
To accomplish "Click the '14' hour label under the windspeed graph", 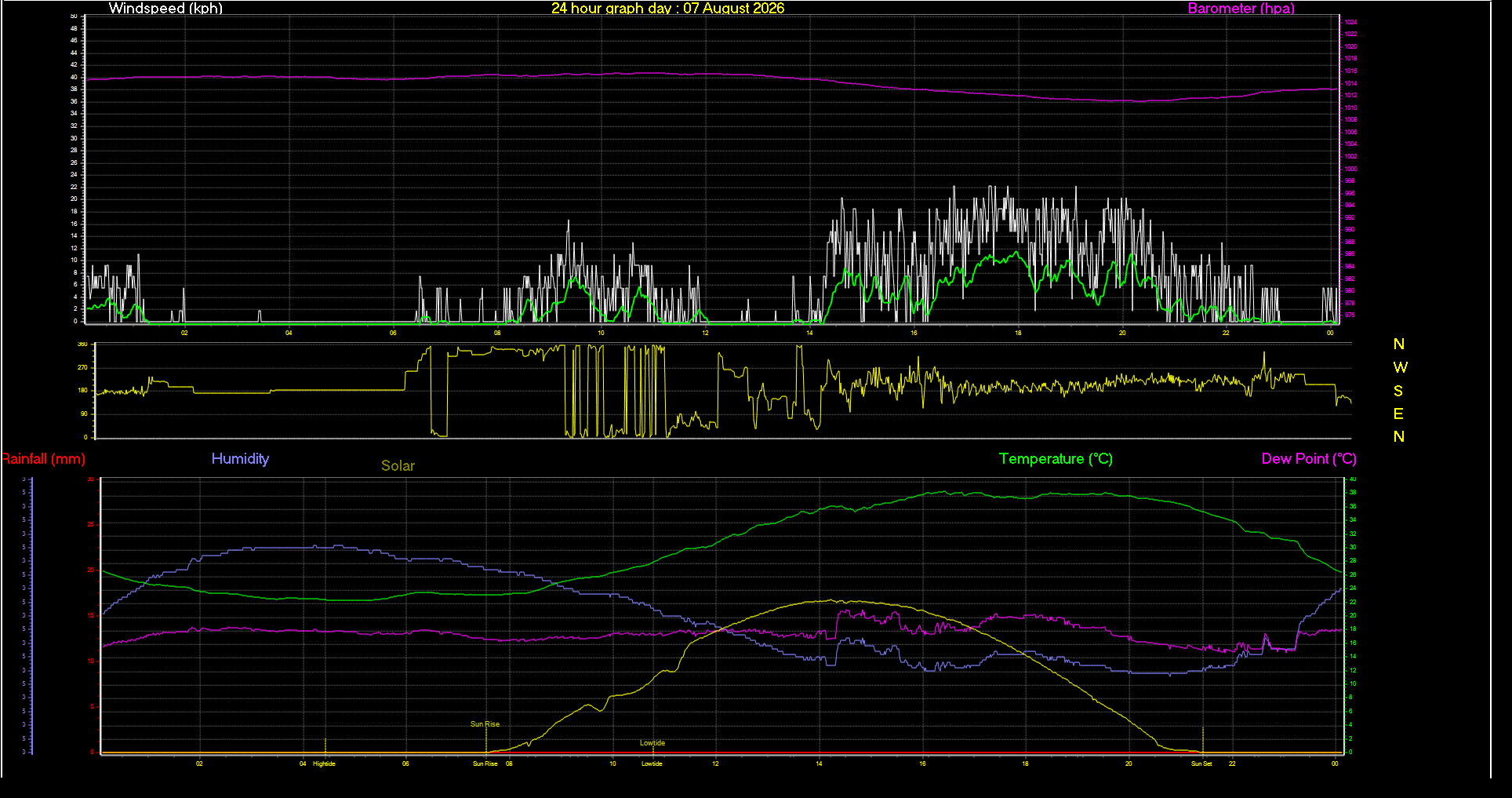I will (809, 333).
